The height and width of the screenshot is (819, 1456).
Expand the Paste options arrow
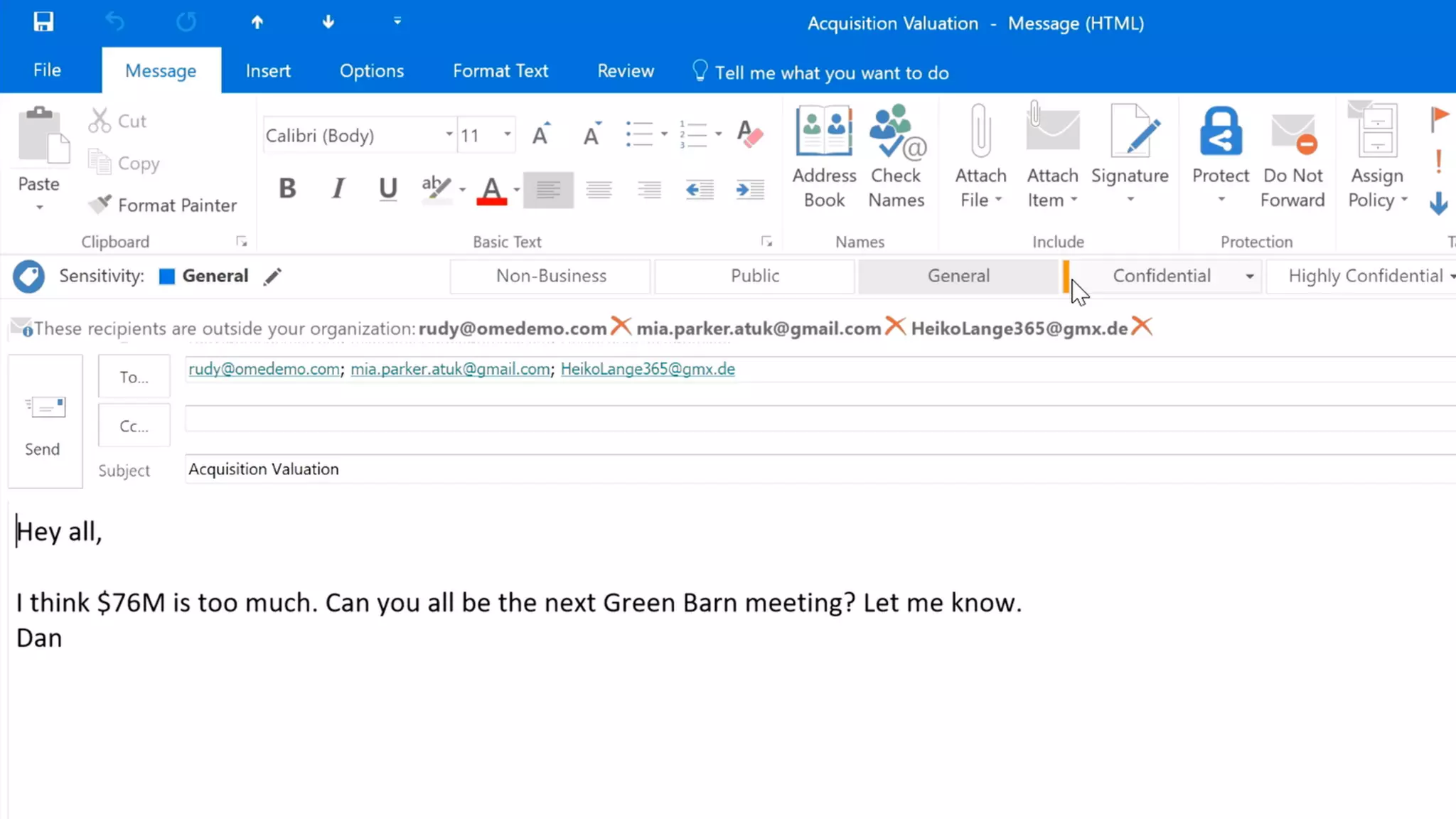click(x=40, y=208)
